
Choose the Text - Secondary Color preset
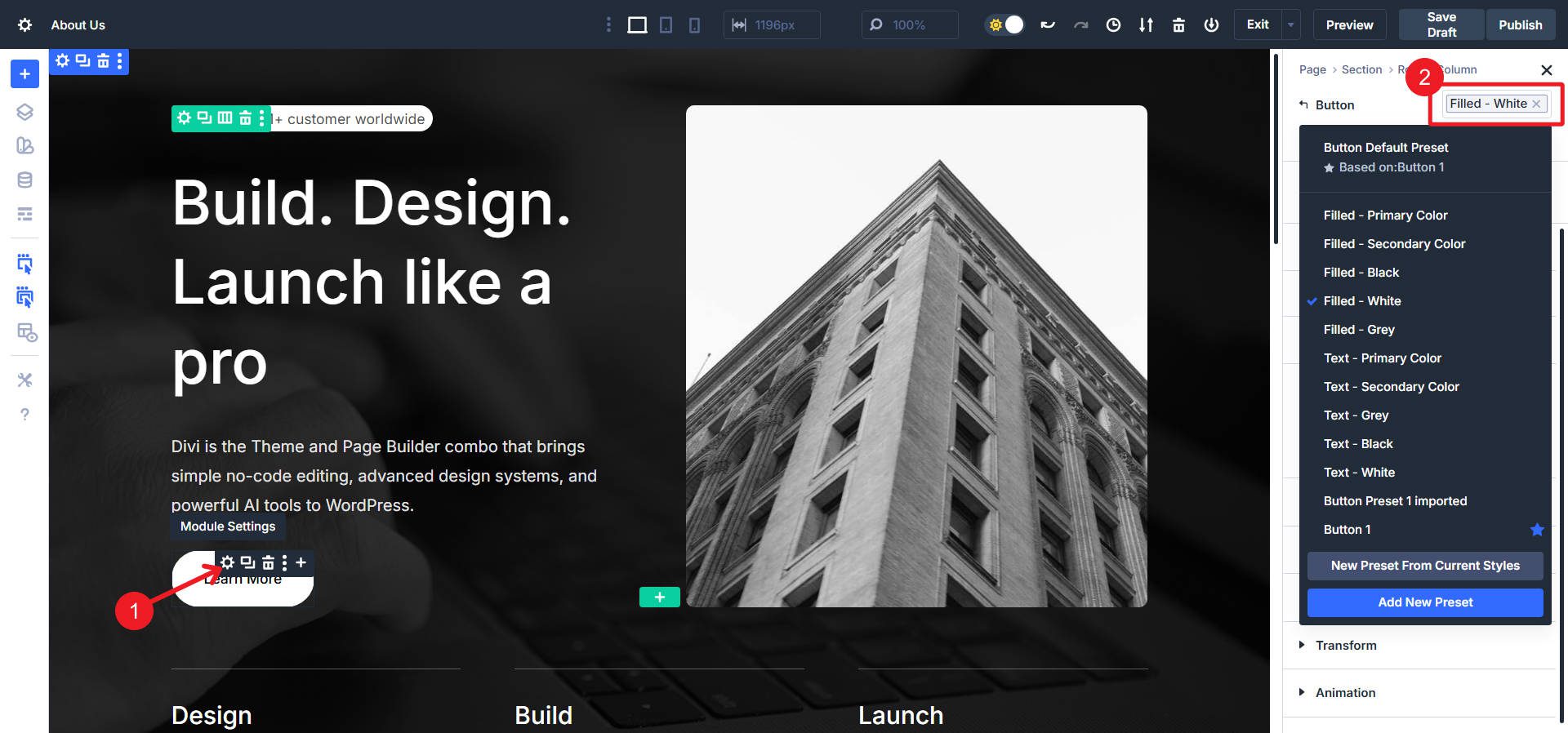1391,386
